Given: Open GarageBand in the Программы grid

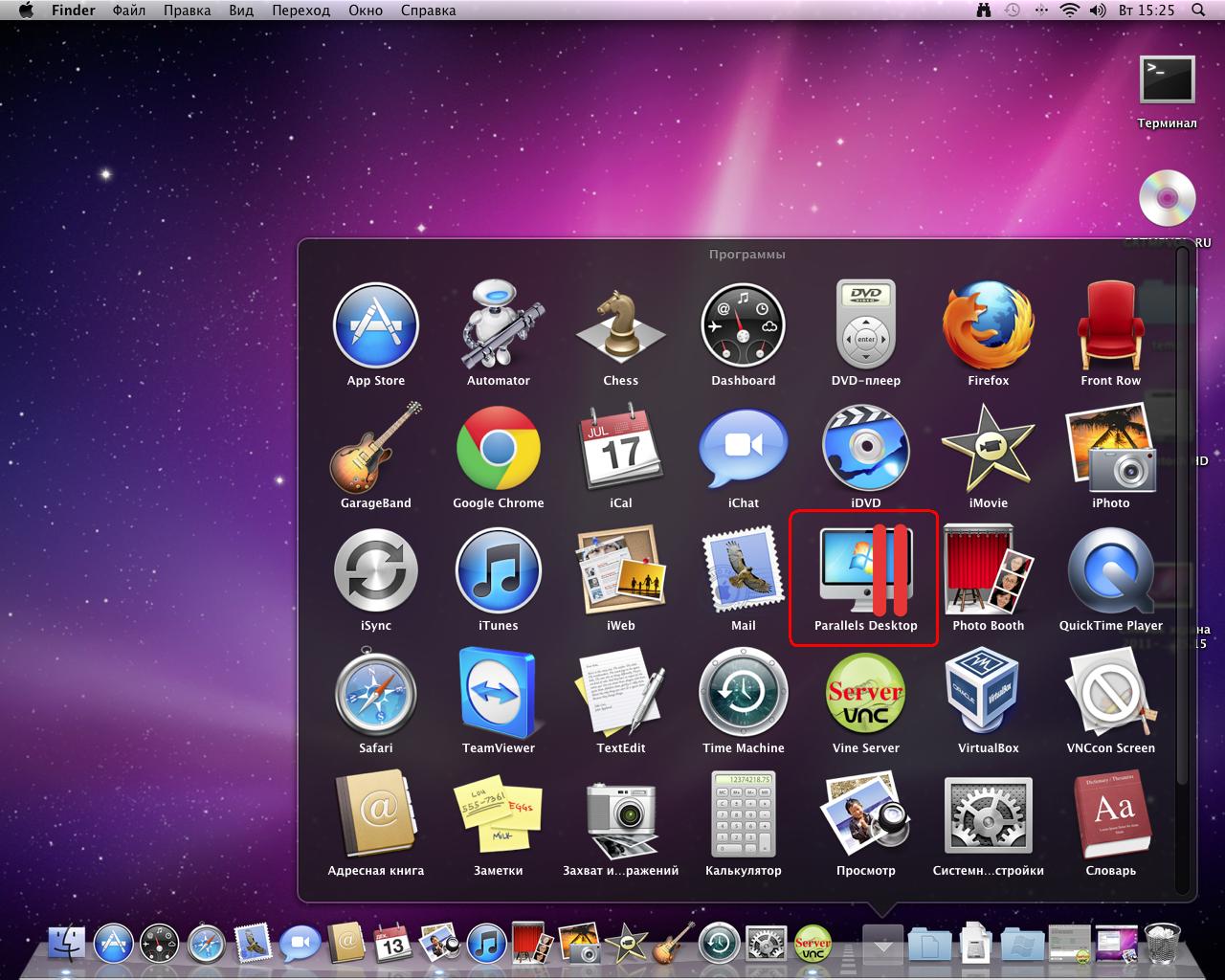Looking at the screenshot, I should tap(376, 449).
